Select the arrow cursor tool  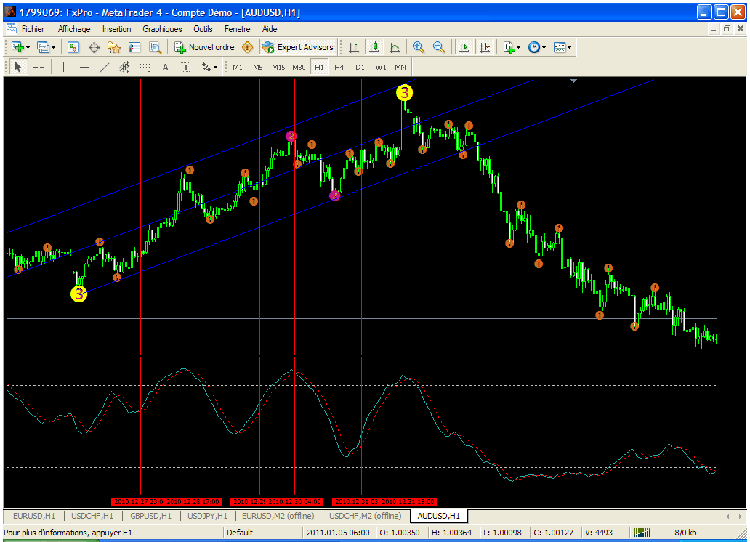pyautogui.click(x=19, y=67)
